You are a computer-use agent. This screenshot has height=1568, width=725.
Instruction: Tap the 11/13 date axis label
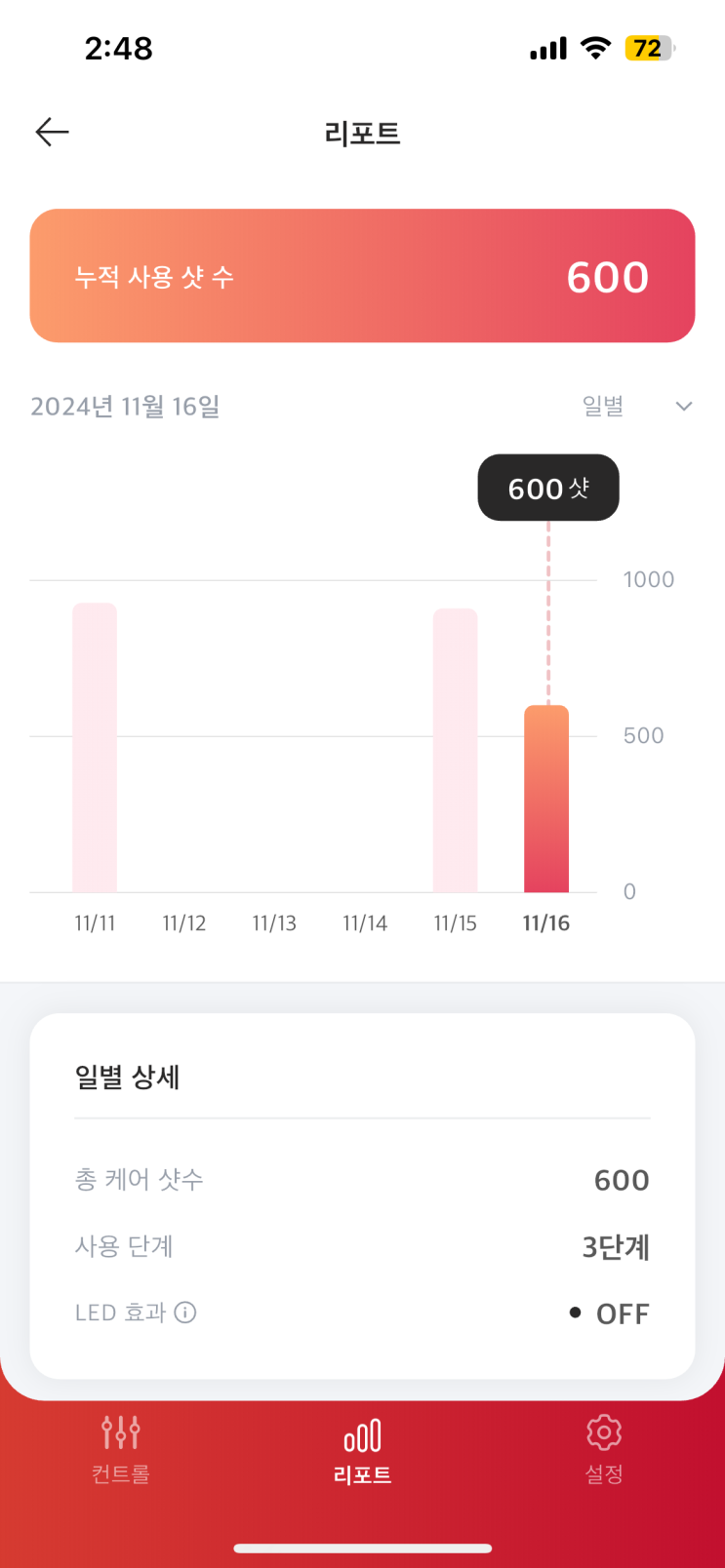pyautogui.click(x=274, y=923)
